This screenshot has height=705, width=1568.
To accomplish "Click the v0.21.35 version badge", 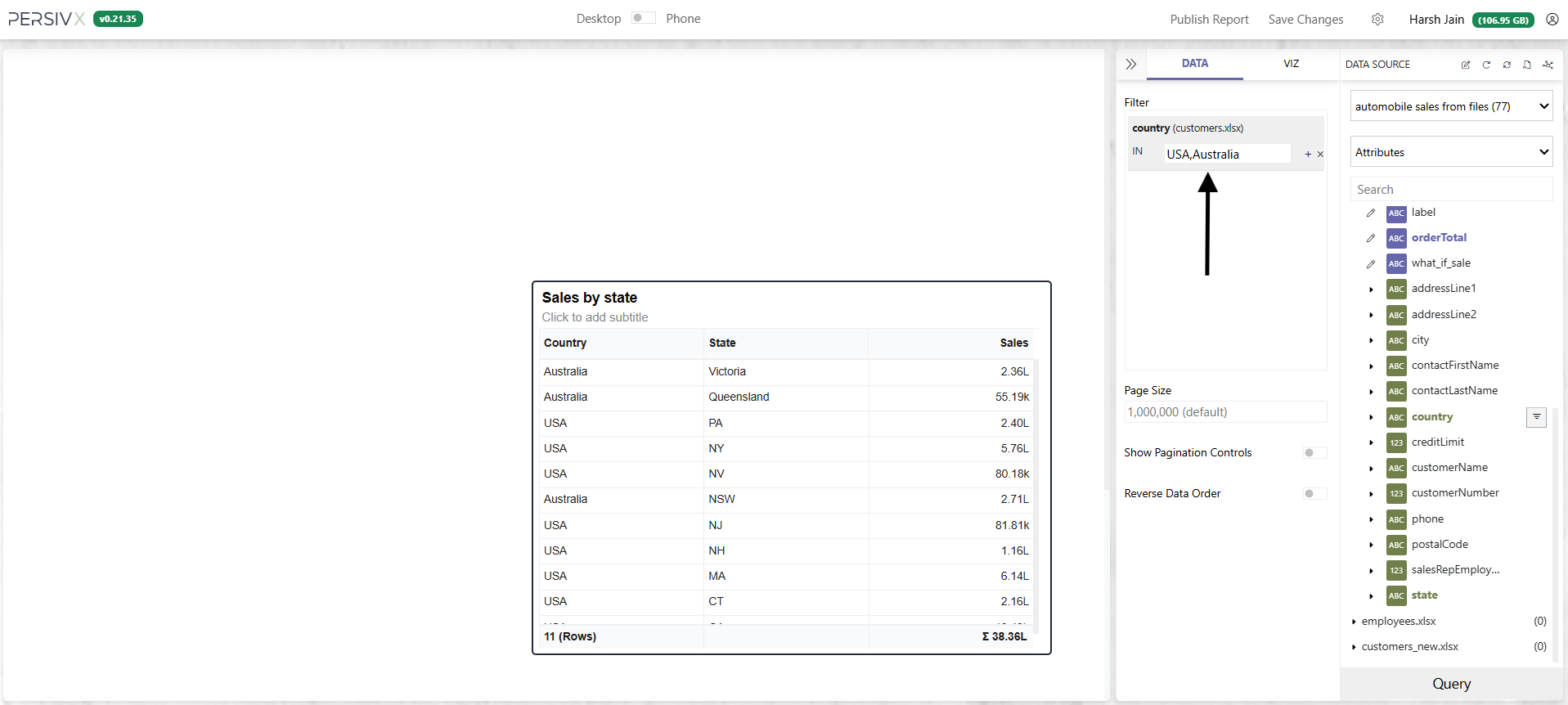I will click(118, 19).
